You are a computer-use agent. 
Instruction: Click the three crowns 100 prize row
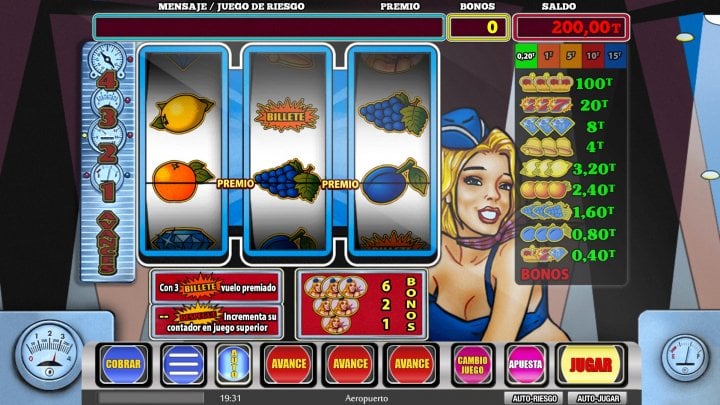[566, 84]
